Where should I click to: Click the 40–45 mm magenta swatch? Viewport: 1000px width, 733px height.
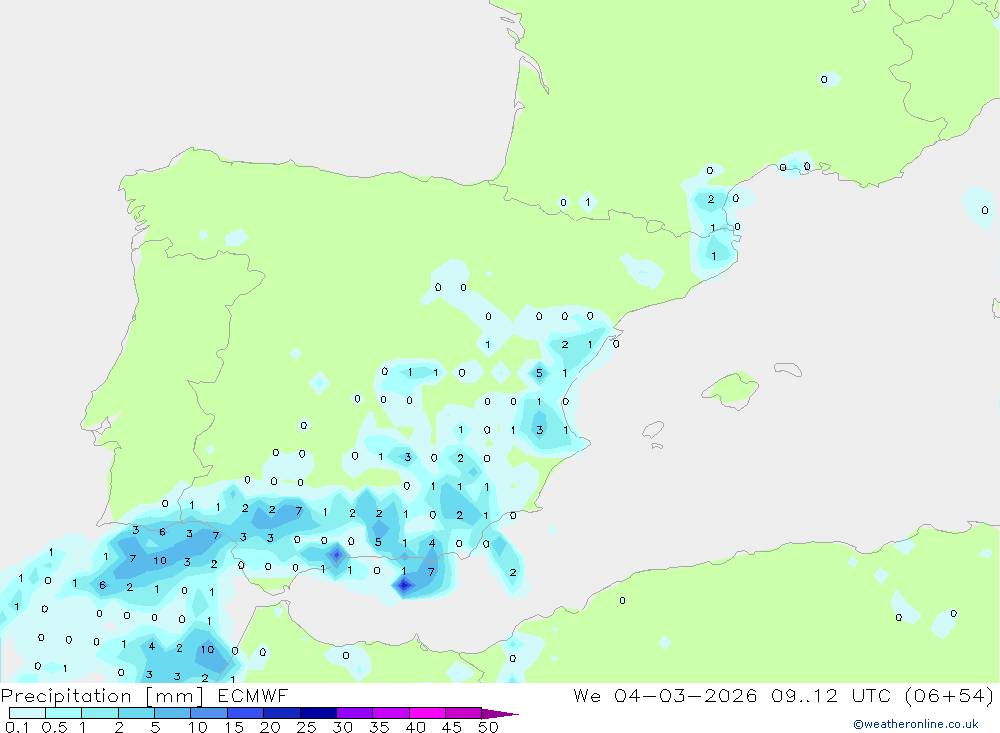427,713
